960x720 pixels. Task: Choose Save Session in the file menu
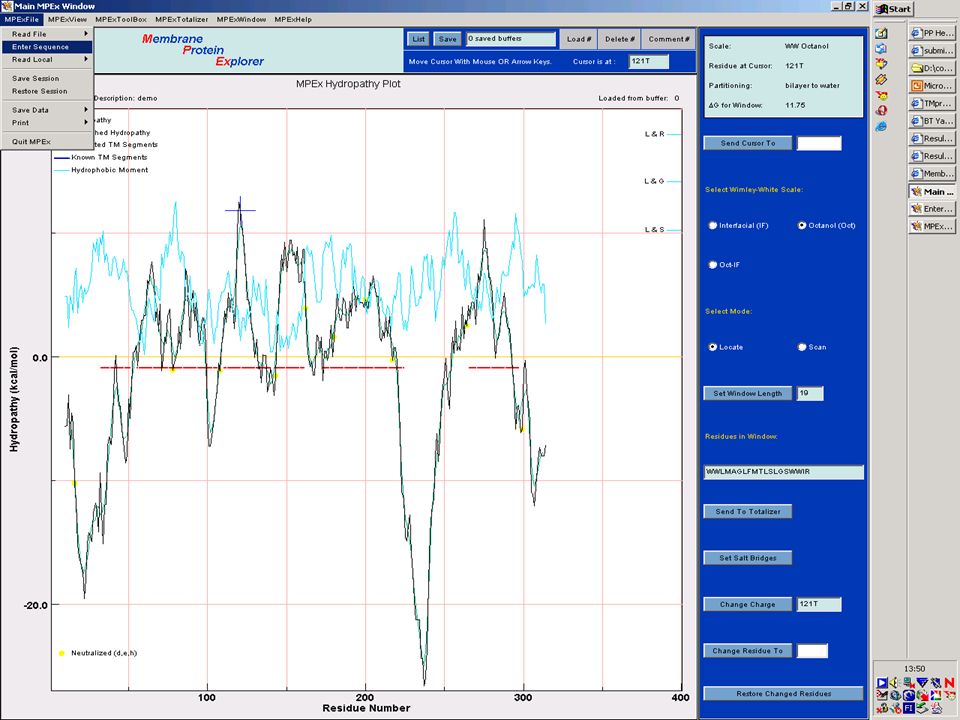(47, 78)
